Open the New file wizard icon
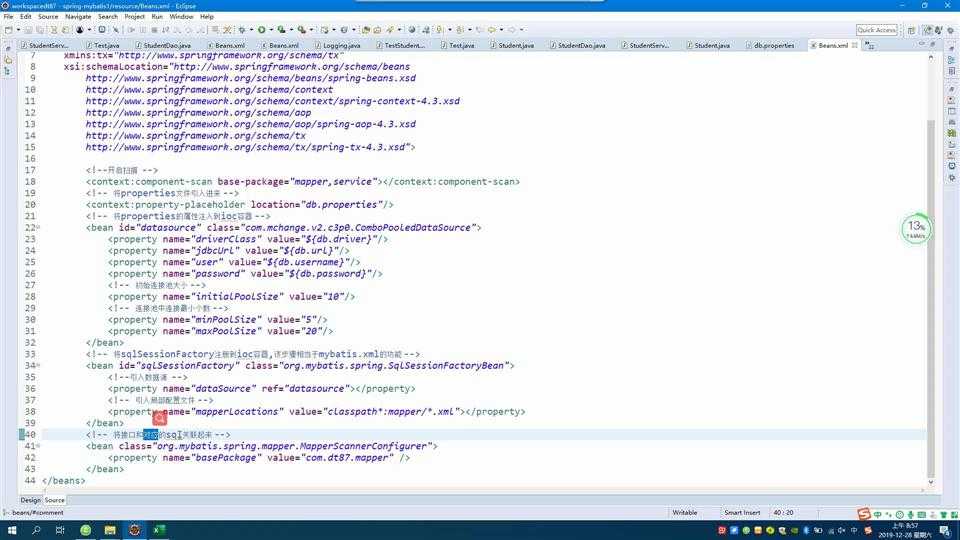 pos(9,29)
